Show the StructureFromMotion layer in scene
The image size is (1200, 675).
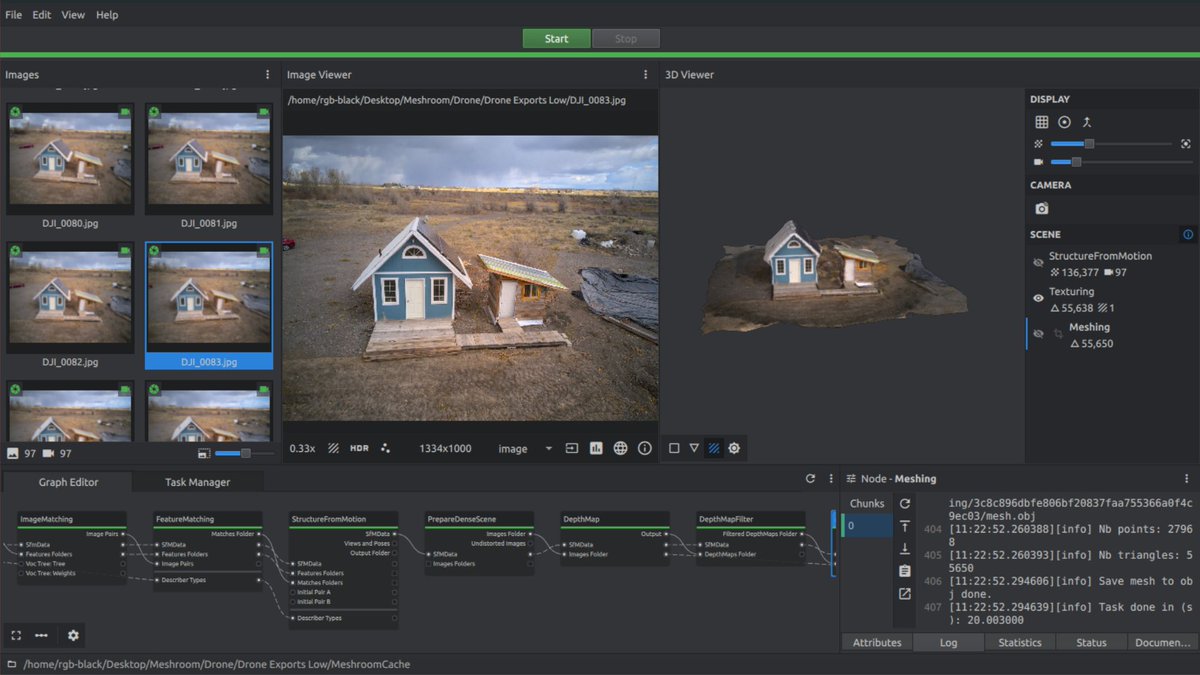pyautogui.click(x=1038, y=263)
